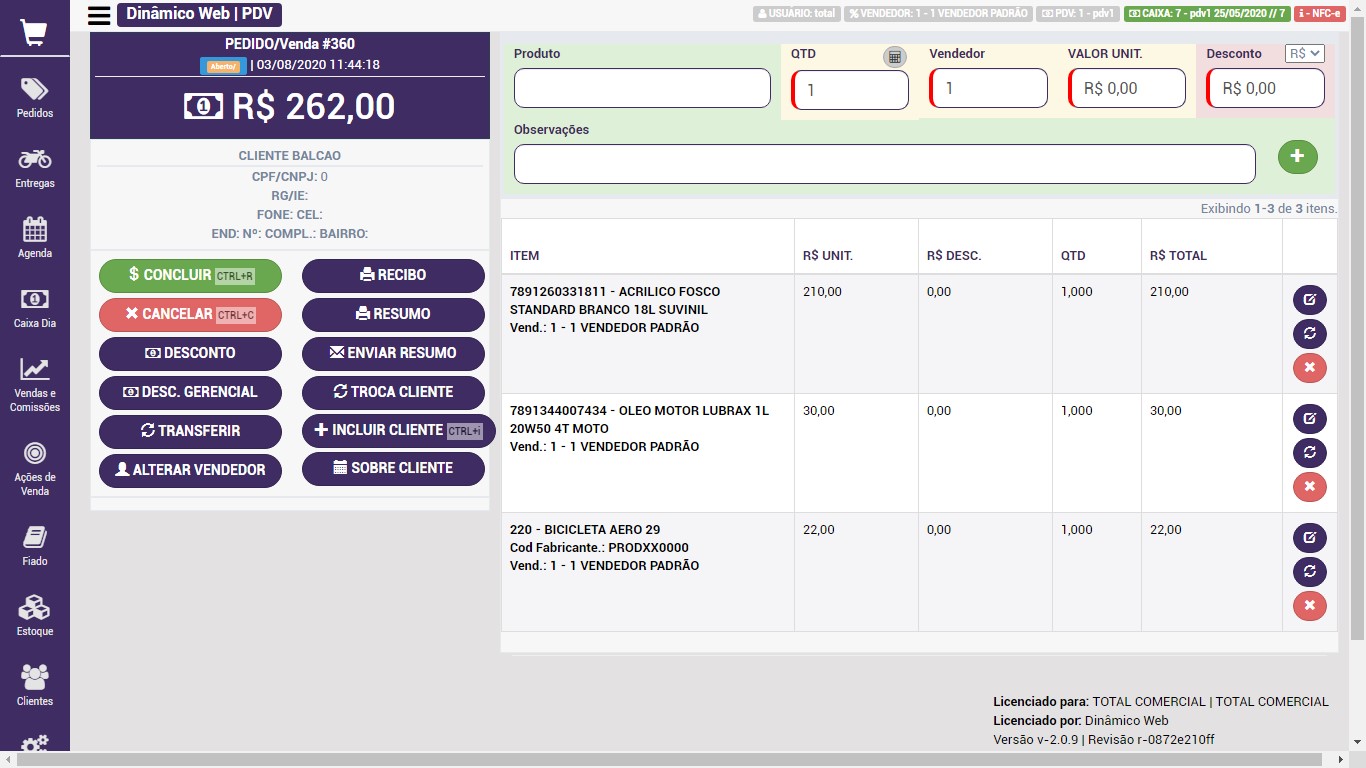Click the green add item plus button
Image resolution: width=1366 pixels, height=768 pixels.
pos(1297,156)
